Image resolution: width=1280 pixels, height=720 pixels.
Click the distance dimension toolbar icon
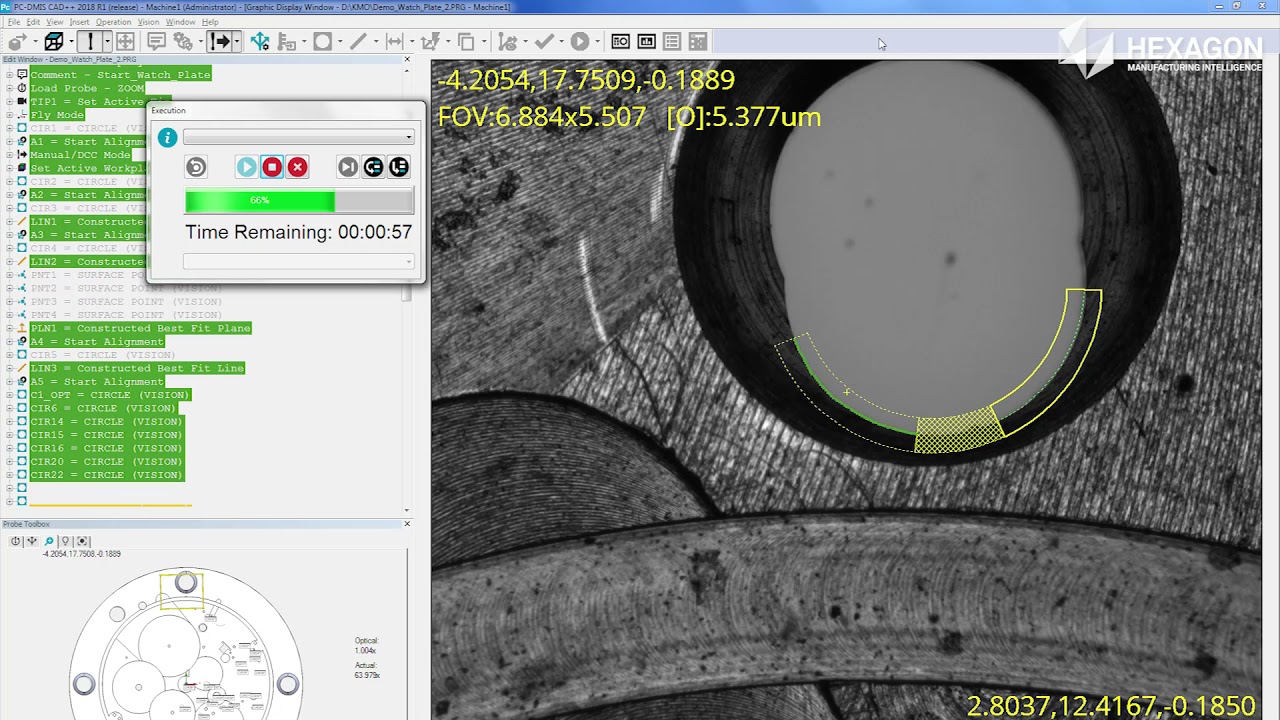394,41
